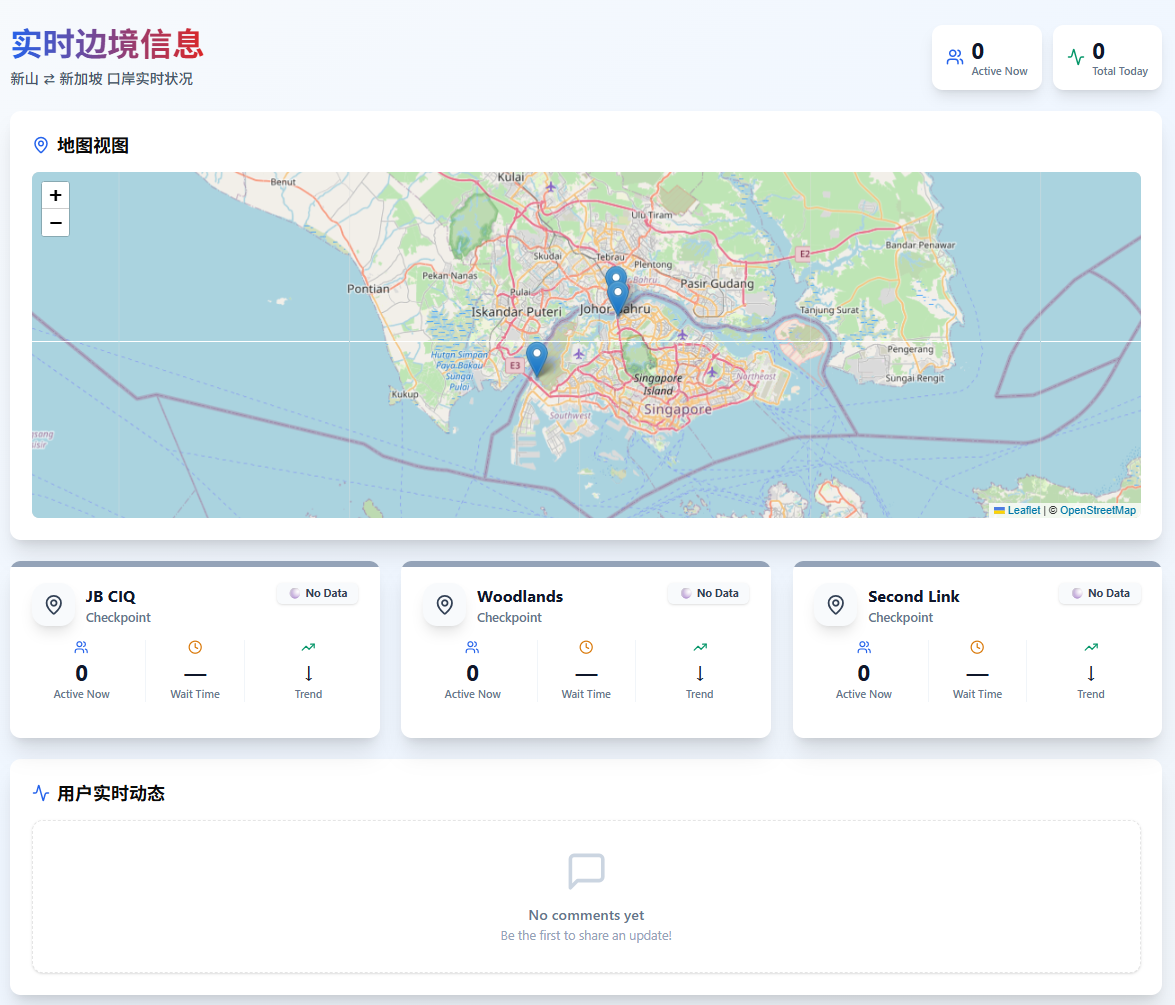Click the Total Today label in the header
The height and width of the screenshot is (1005, 1175).
pyautogui.click(x=1120, y=71)
